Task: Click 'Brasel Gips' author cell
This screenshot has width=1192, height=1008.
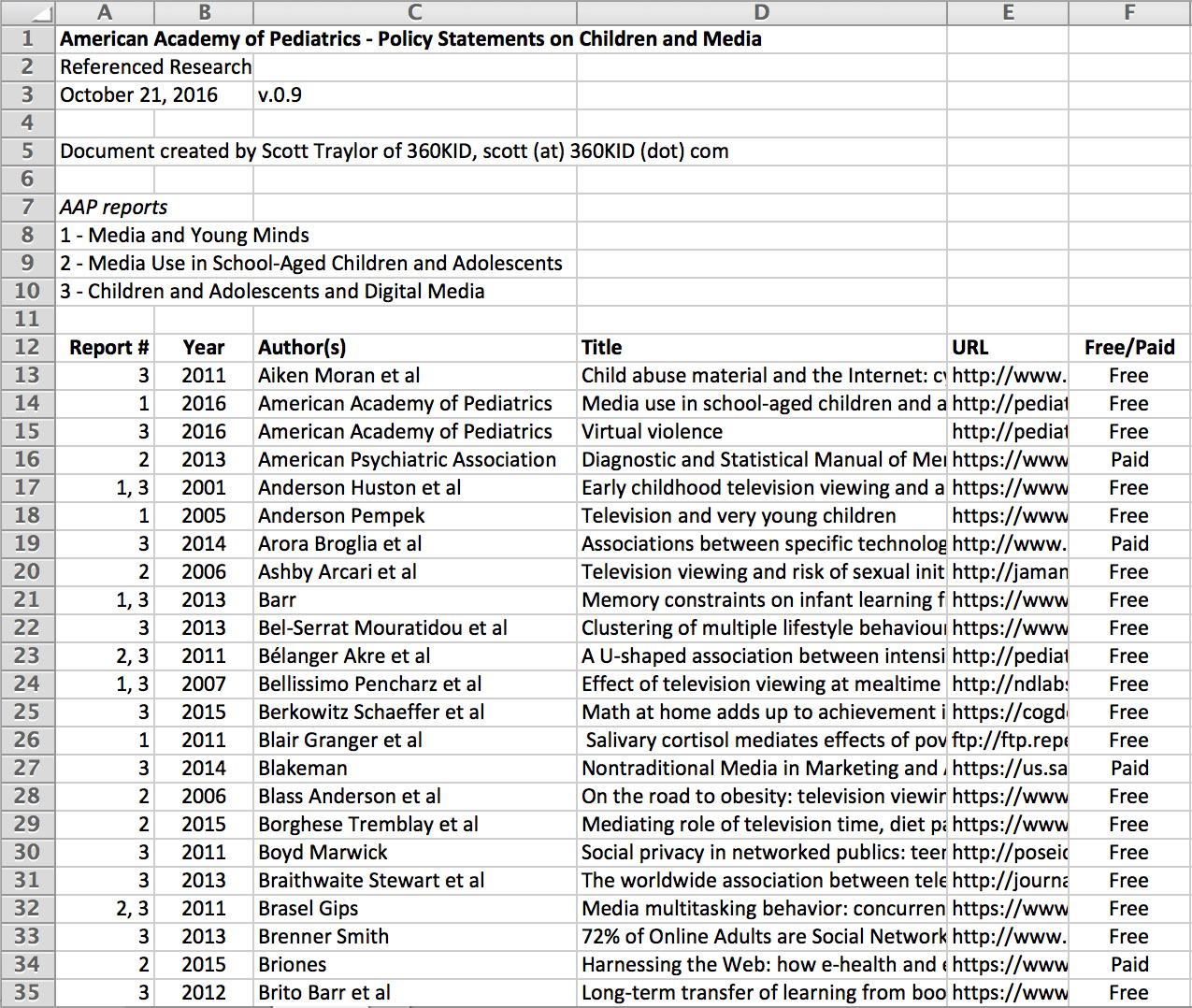Action: [x=415, y=908]
